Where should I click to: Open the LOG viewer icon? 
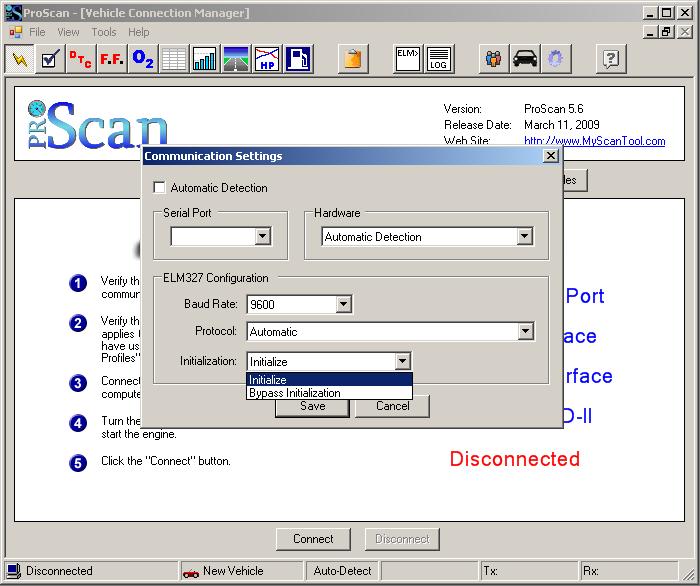point(438,59)
